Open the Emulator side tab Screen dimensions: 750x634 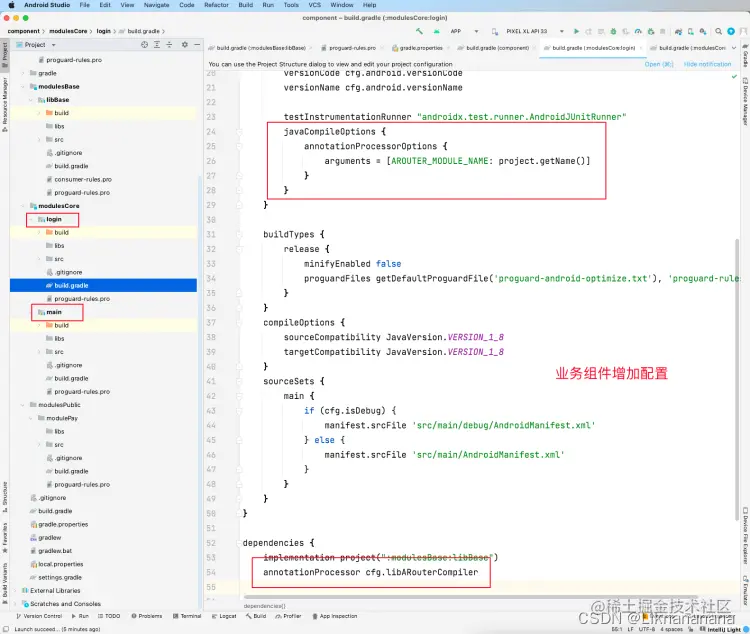tap(745, 590)
